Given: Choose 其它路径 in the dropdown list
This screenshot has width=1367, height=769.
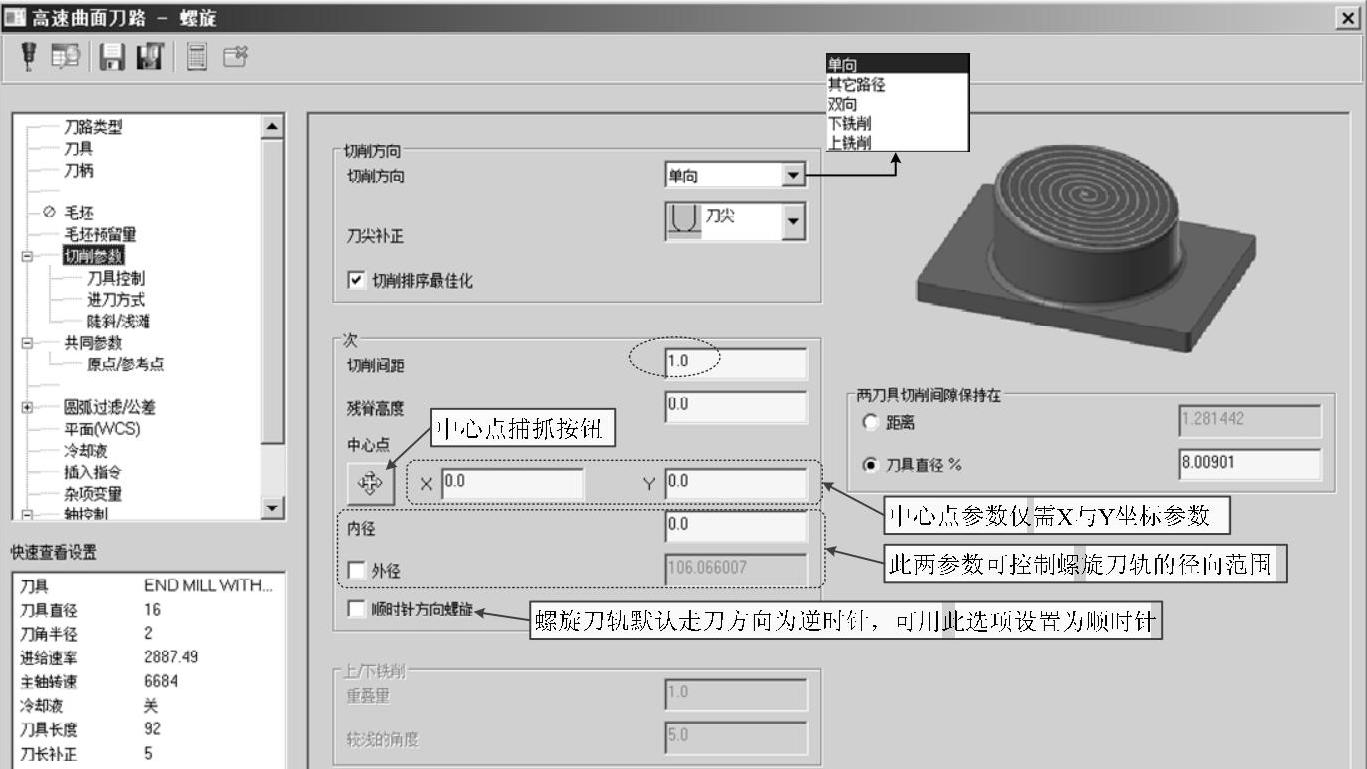Looking at the screenshot, I should tap(897, 85).
